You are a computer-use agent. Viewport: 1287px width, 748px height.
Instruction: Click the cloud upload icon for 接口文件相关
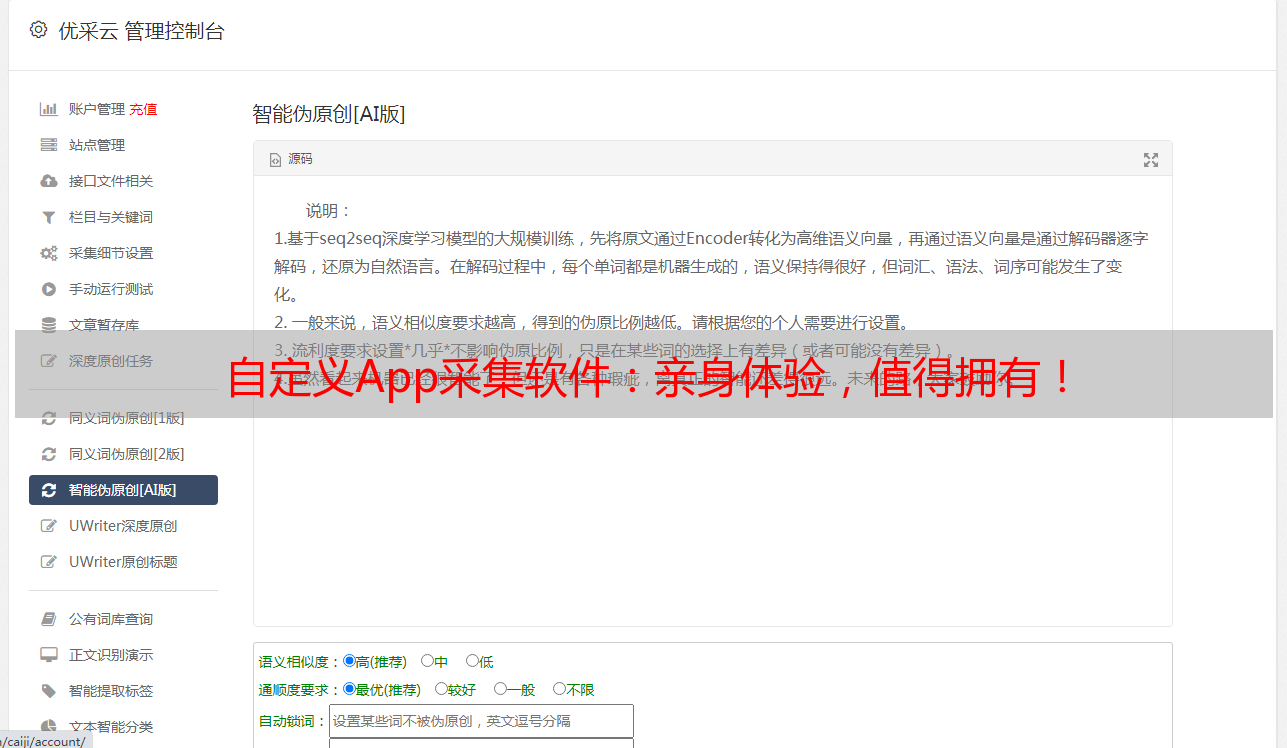(x=48, y=181)
